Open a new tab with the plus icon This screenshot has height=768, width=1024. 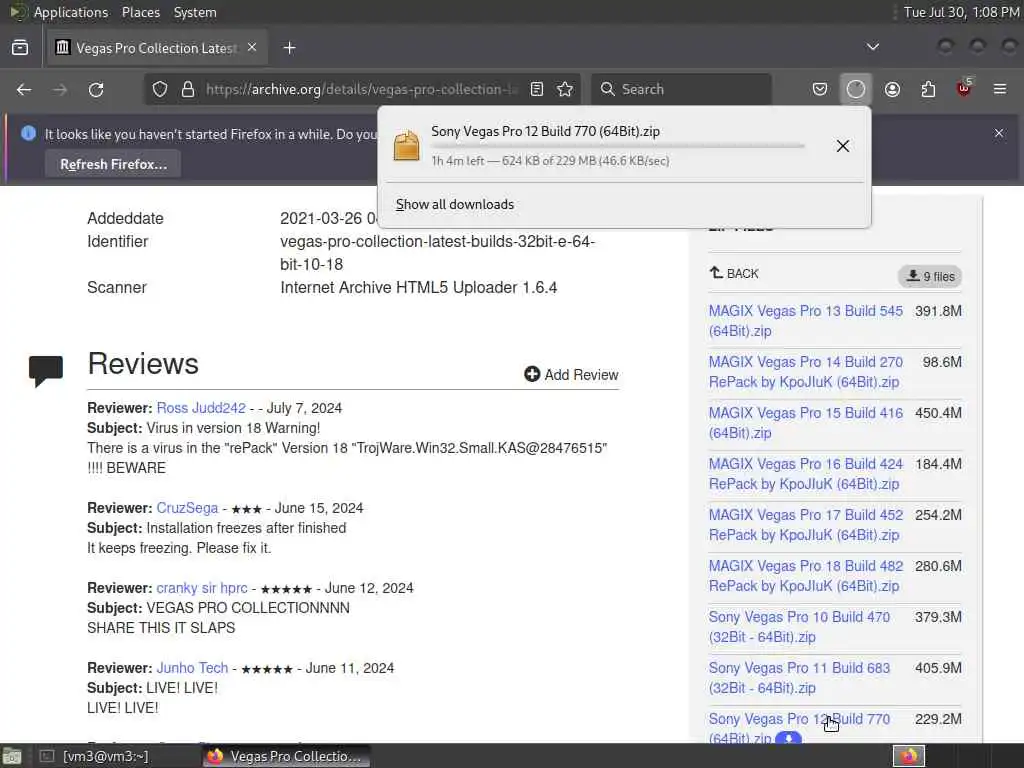click(x=289, y=48)
